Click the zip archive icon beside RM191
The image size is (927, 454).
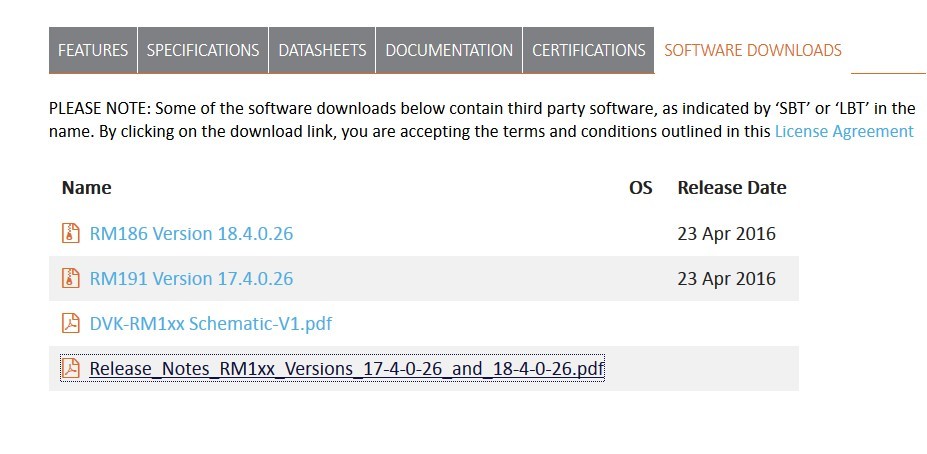point(70,278)
